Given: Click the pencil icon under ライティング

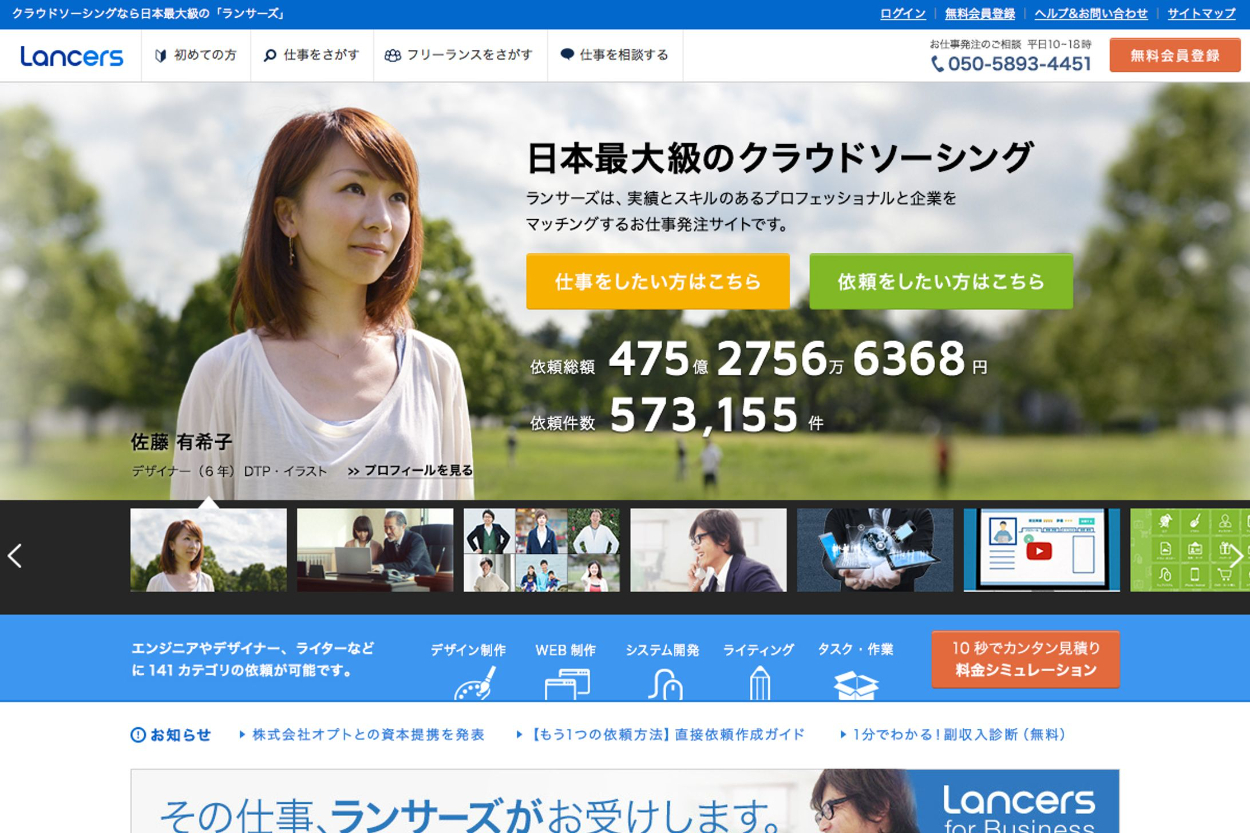Looking at the screenshot, I should point(759,683).
